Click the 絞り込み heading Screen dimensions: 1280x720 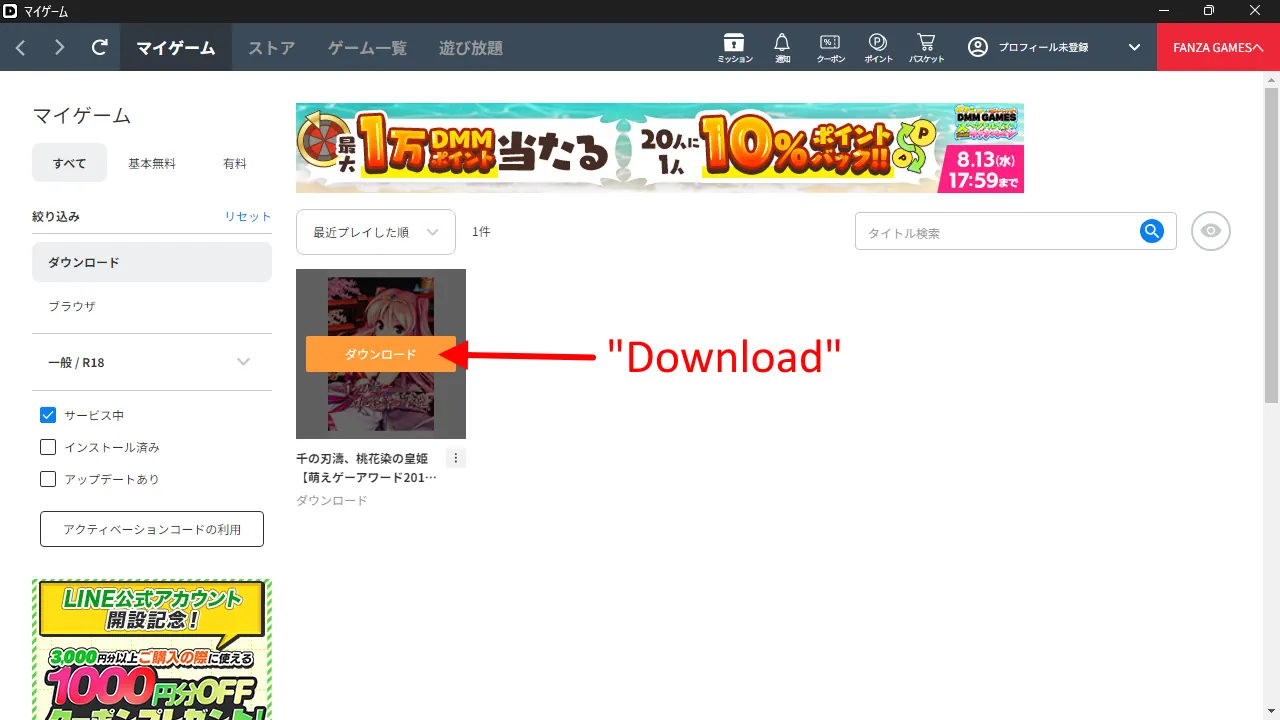56,216
